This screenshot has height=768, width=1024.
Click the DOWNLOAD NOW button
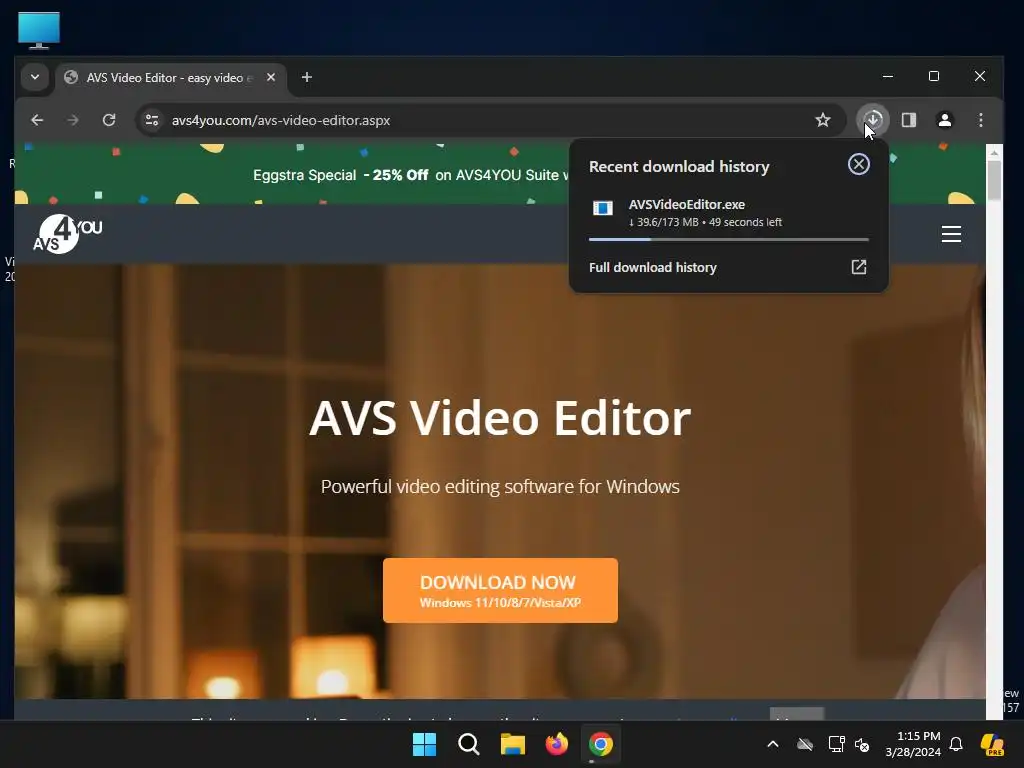tap(500, 590)
